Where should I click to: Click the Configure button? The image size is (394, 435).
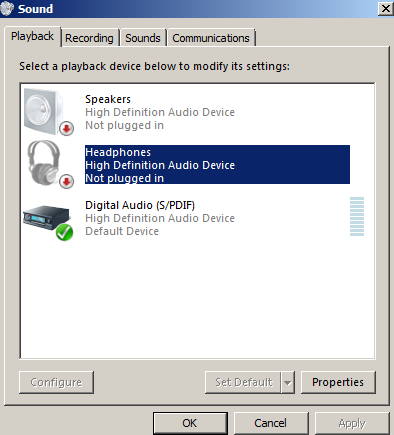coord(56,382)
